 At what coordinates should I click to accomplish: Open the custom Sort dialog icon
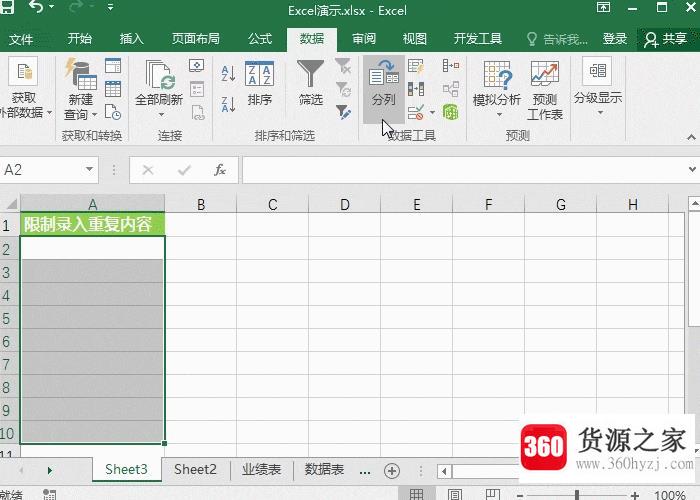(259, 74)
